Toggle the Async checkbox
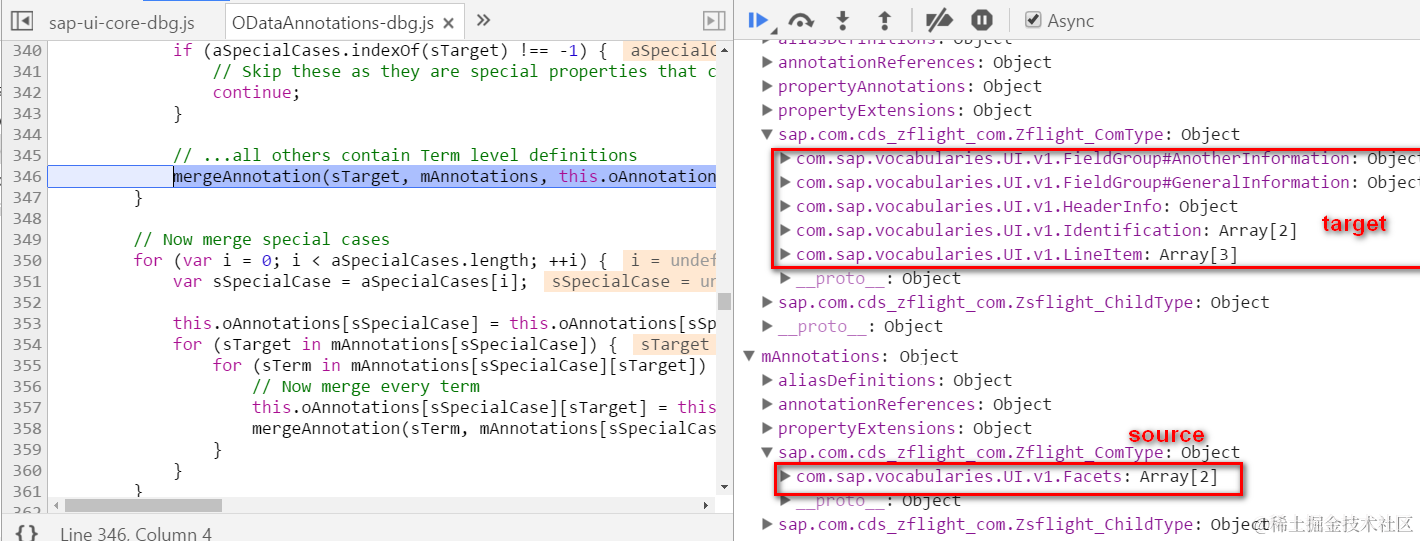1420x541 pixels. [1033, 20]
